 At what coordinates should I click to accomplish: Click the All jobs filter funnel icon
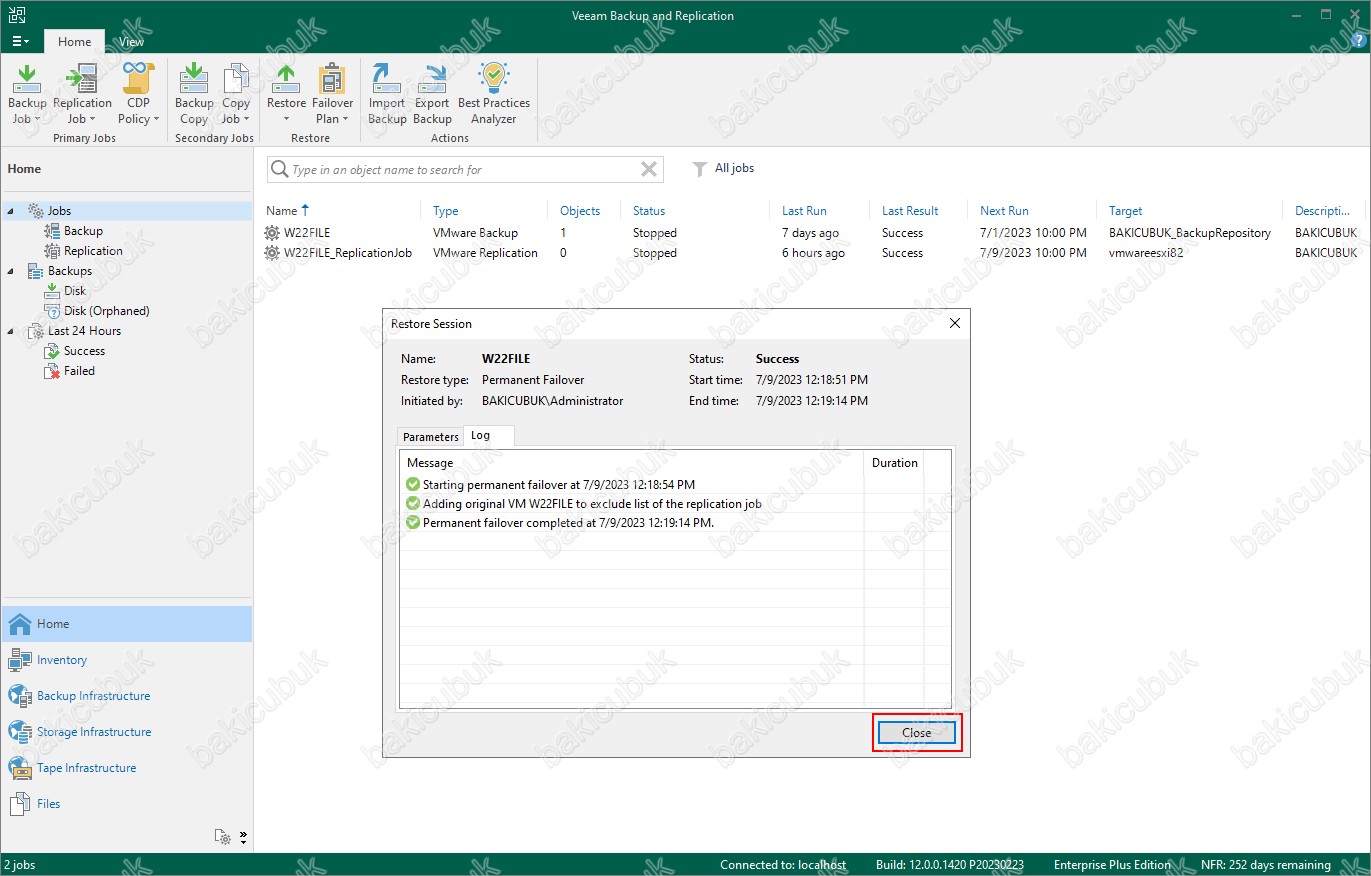(700, 169)
